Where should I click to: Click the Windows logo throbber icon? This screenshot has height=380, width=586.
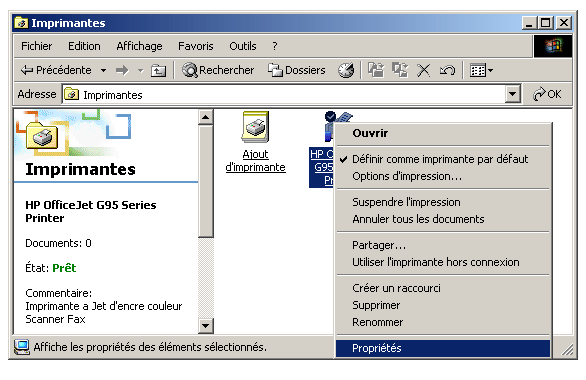coord(553,46)
